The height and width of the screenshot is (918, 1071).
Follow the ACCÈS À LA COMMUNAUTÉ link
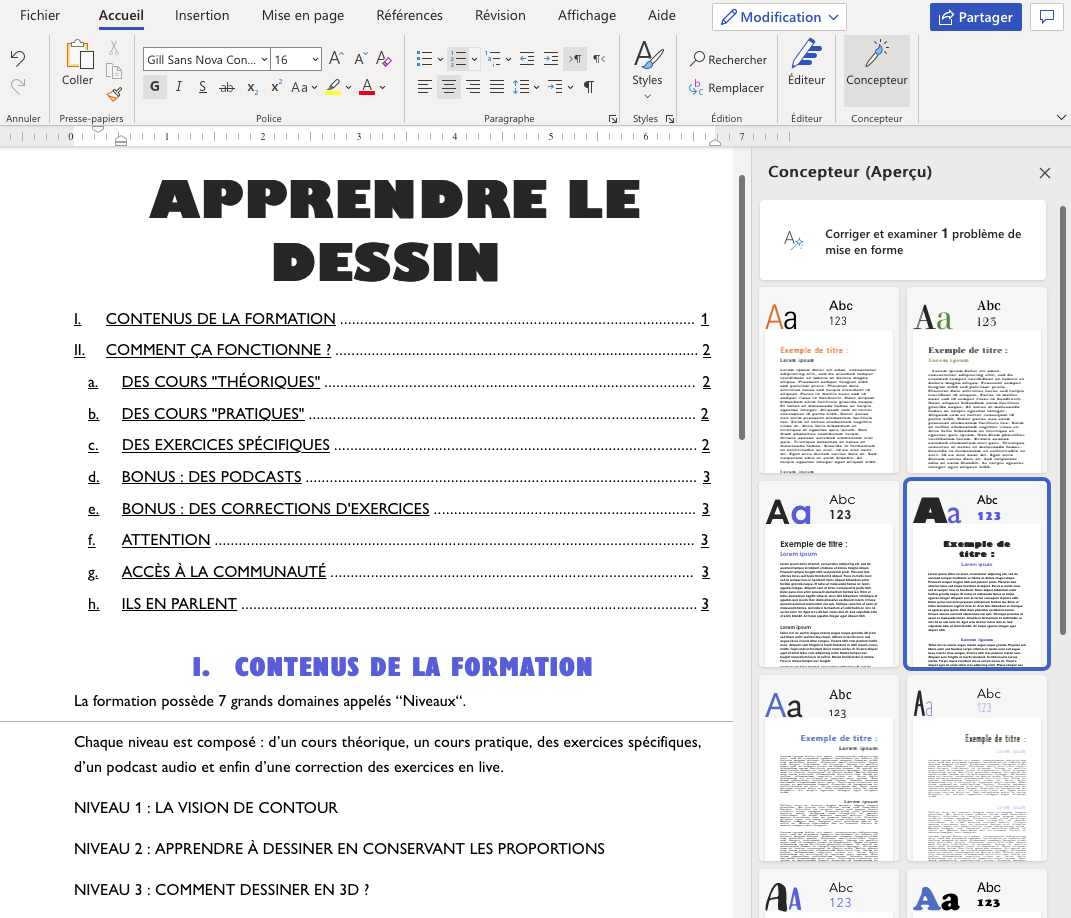click(224, 571)
